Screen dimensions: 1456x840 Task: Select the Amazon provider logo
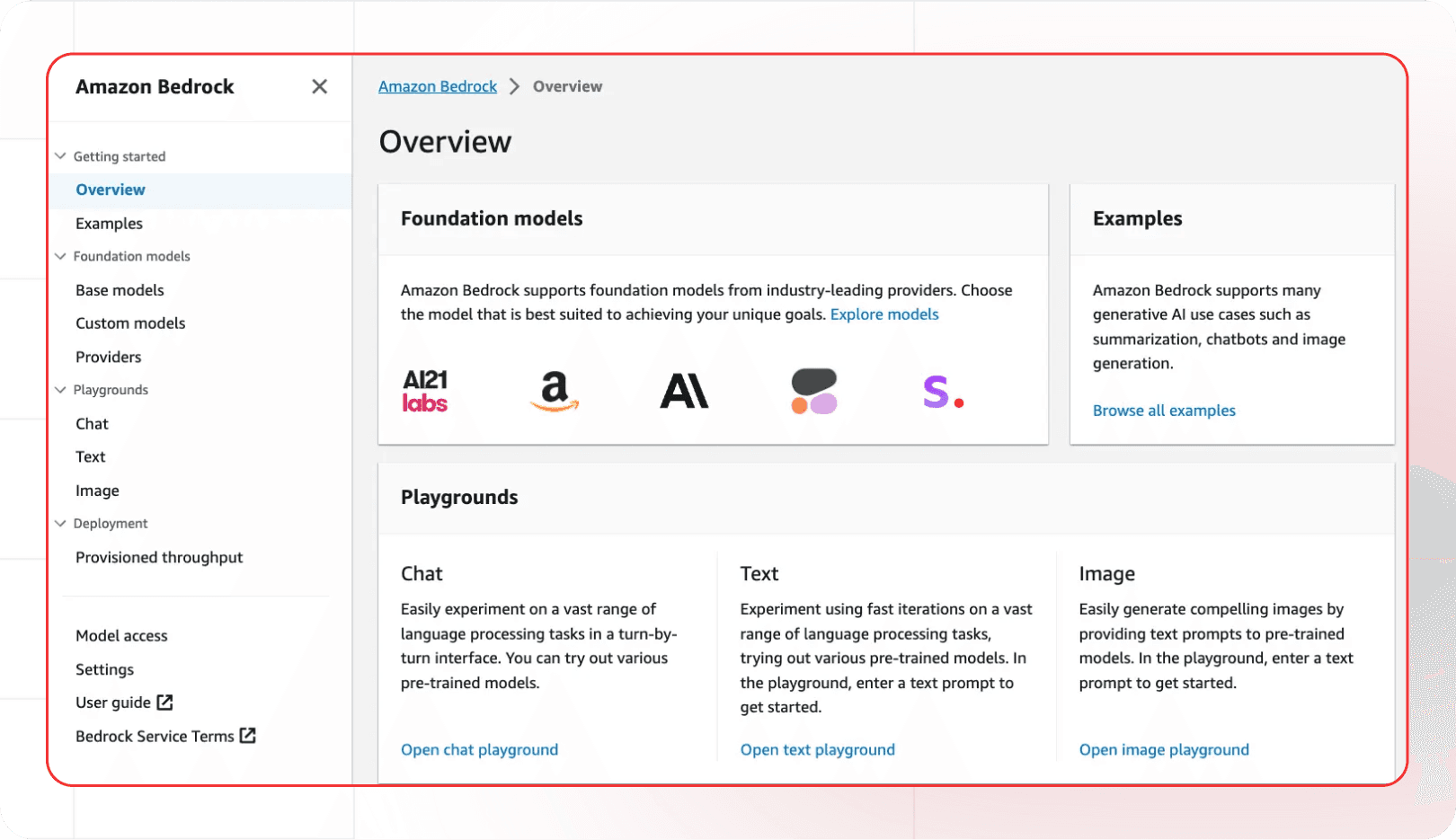(x=555, y=391)
